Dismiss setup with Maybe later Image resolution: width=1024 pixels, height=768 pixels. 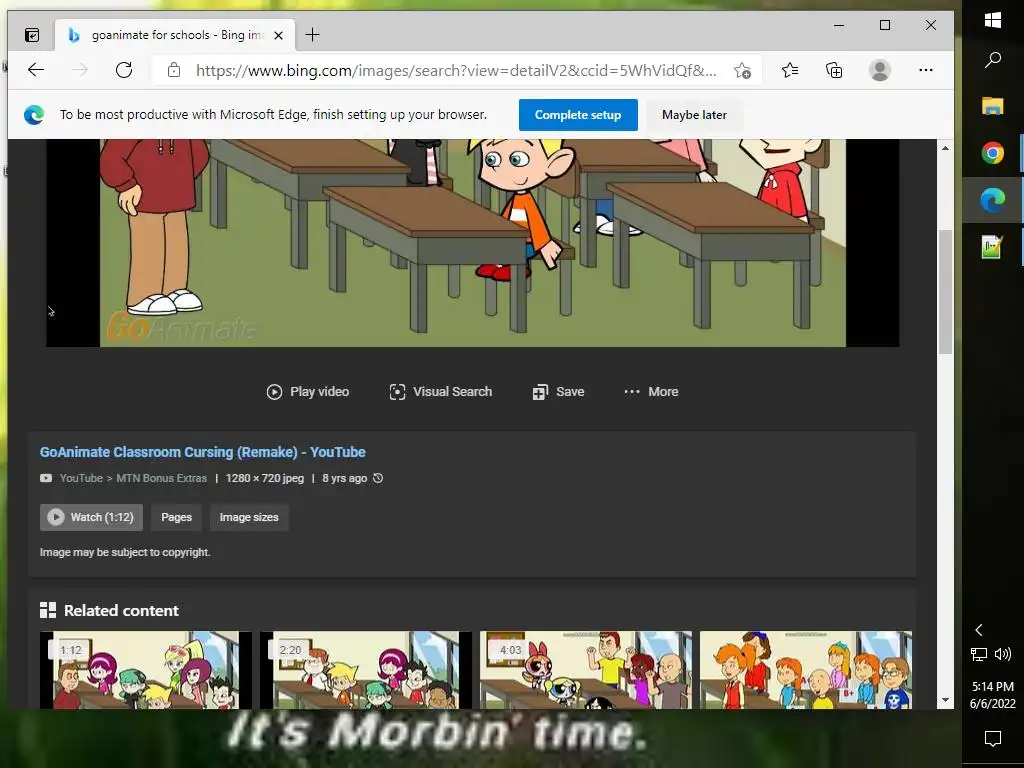694,115
